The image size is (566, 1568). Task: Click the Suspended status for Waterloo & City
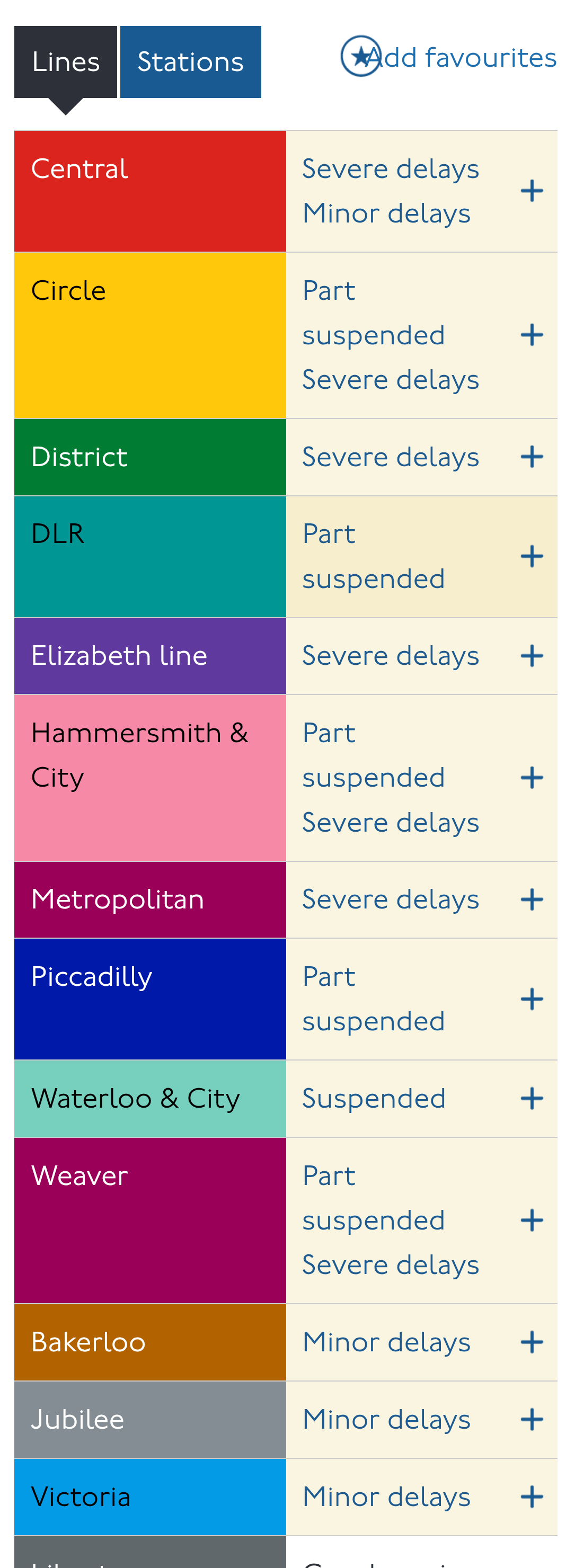374,1098
